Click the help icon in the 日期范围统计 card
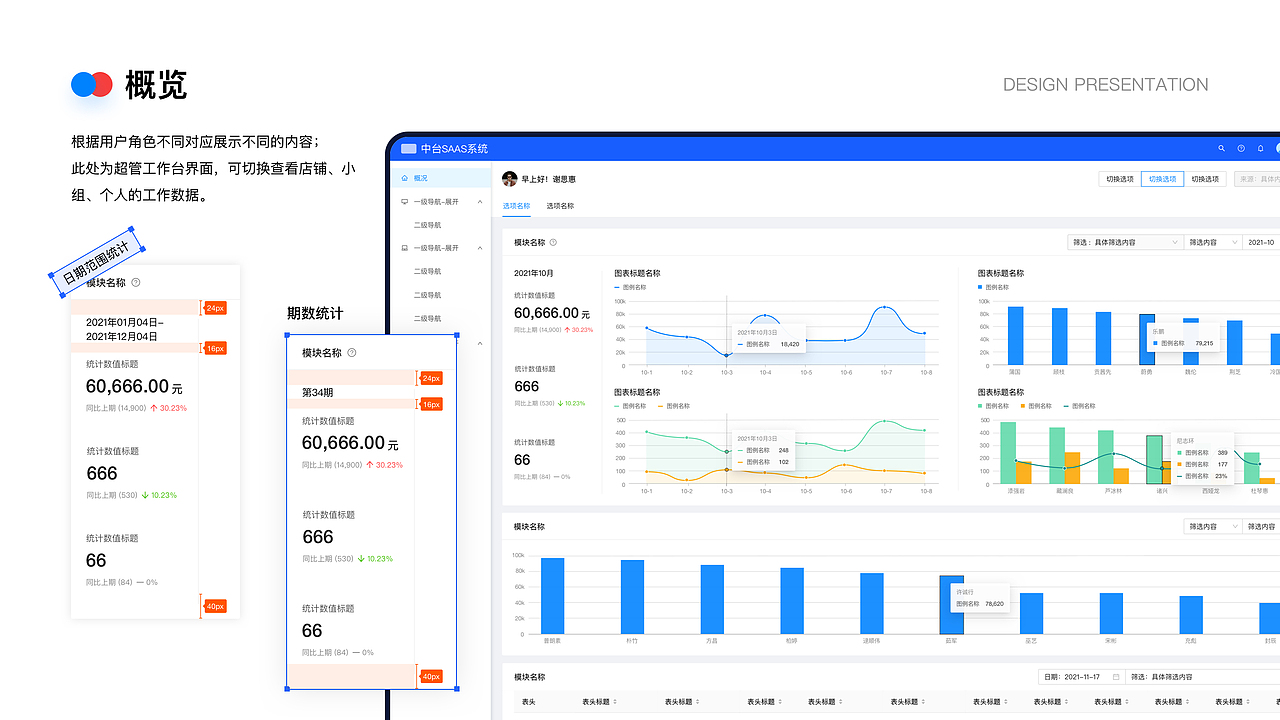Viewport: 1280px width, 720px height. (136, 282)
